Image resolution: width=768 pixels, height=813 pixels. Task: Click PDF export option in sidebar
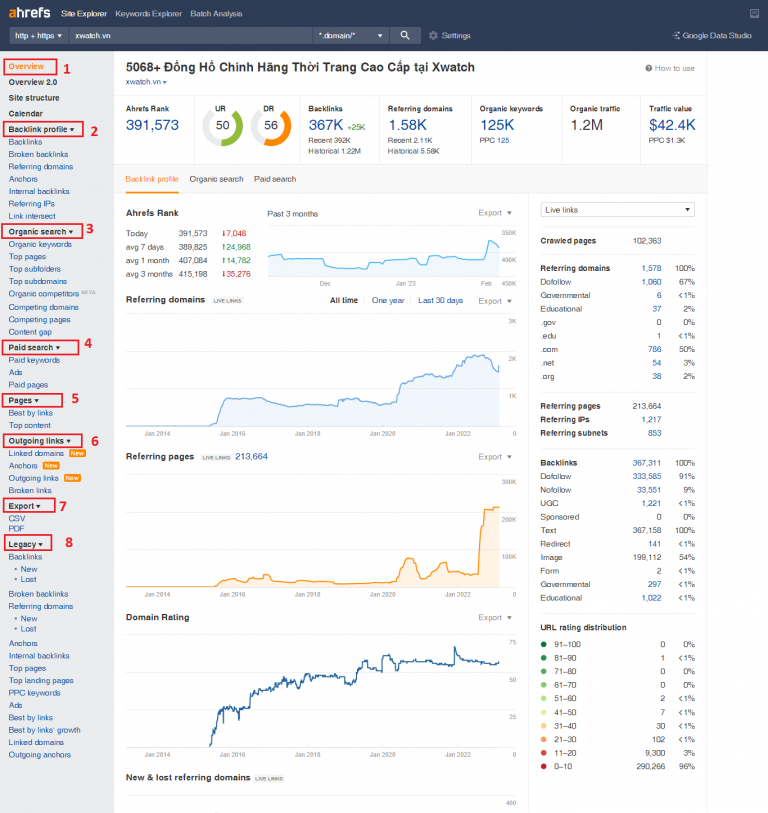[x=16, y=529]
